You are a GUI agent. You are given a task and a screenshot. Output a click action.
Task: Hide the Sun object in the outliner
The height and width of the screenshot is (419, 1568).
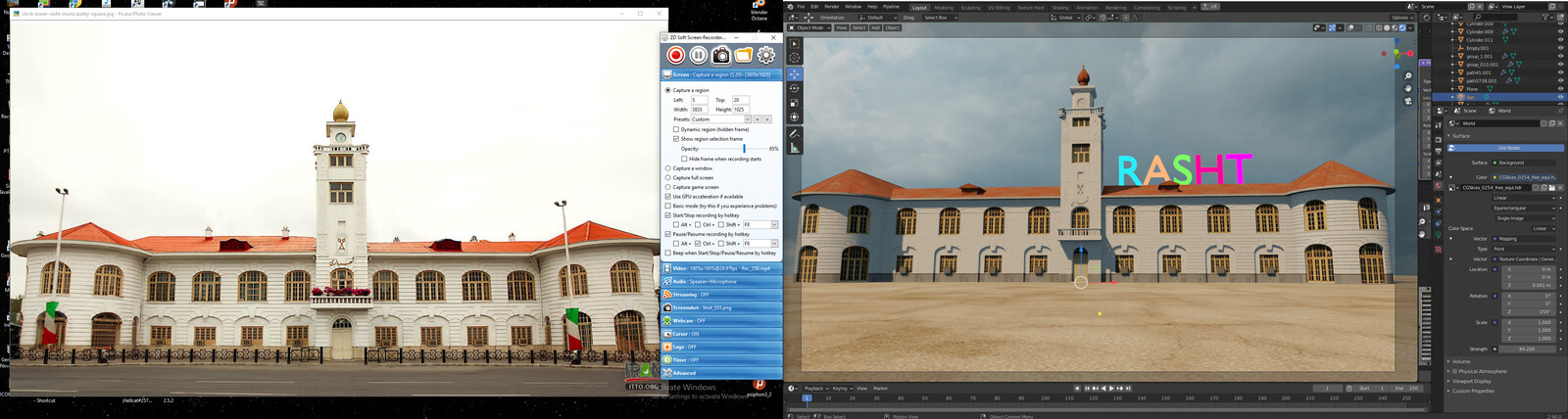[1560, 97]
